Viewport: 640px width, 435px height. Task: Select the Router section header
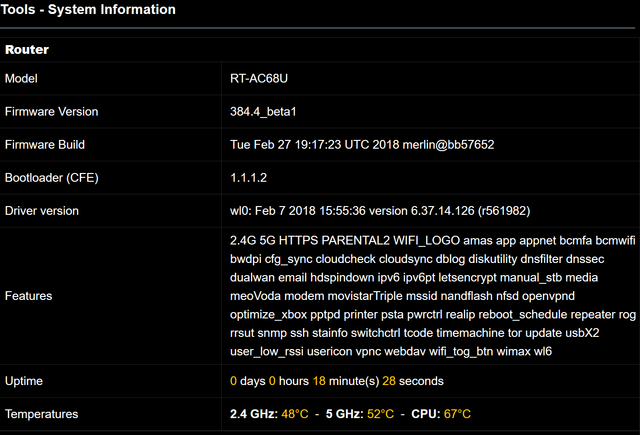pos(27,48)
